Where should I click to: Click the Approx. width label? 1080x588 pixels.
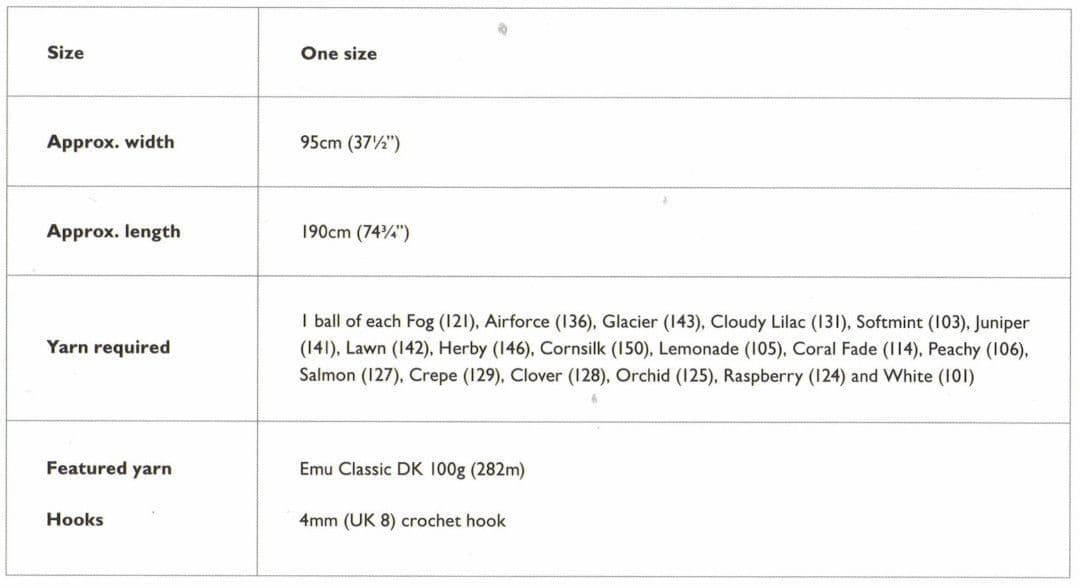pyautogui.click(x=110, y=142)
